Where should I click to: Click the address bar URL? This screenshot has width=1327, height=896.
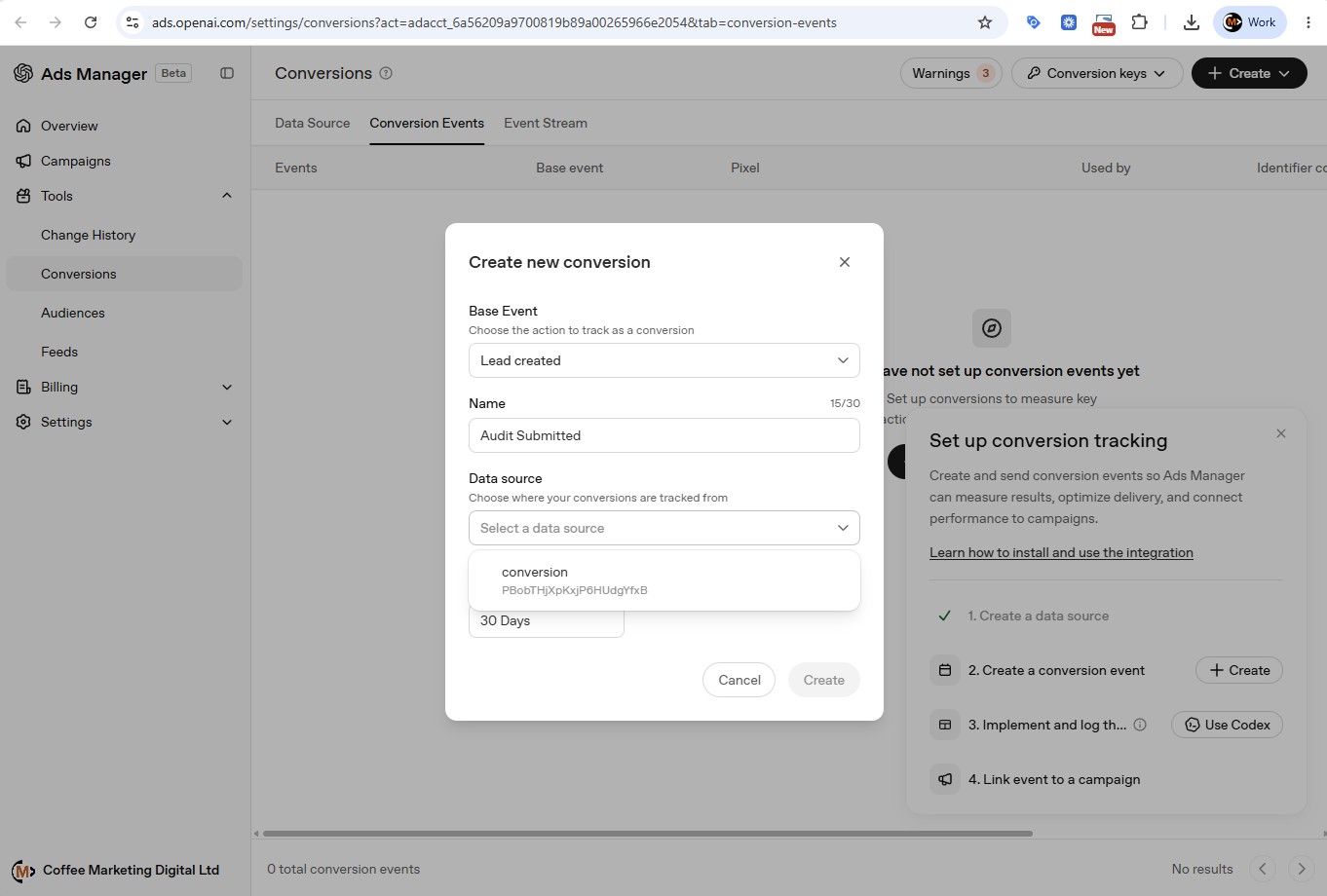(494, 22)
